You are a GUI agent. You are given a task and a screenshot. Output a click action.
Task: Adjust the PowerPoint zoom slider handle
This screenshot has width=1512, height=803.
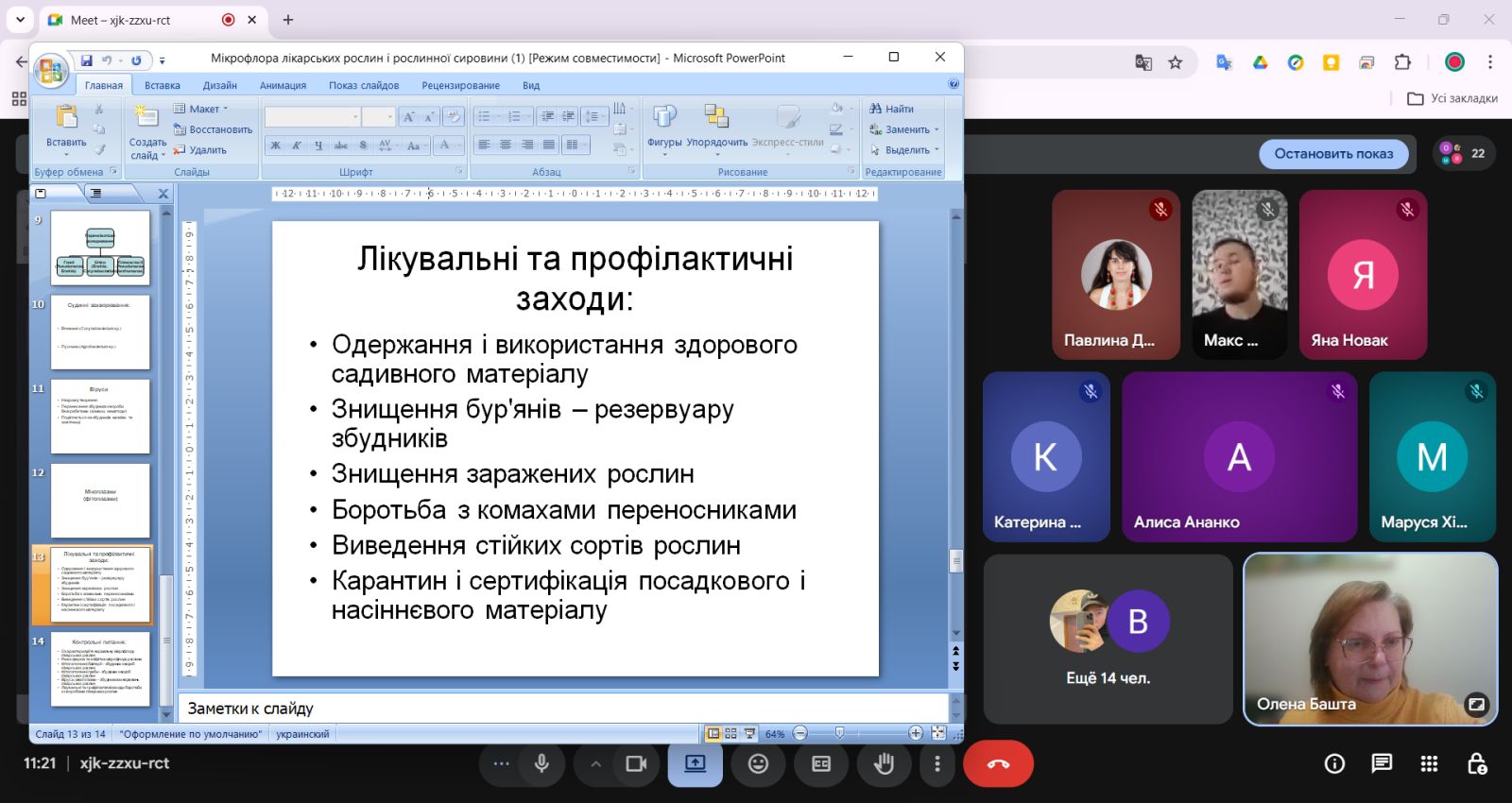click(x=839, y=733)
